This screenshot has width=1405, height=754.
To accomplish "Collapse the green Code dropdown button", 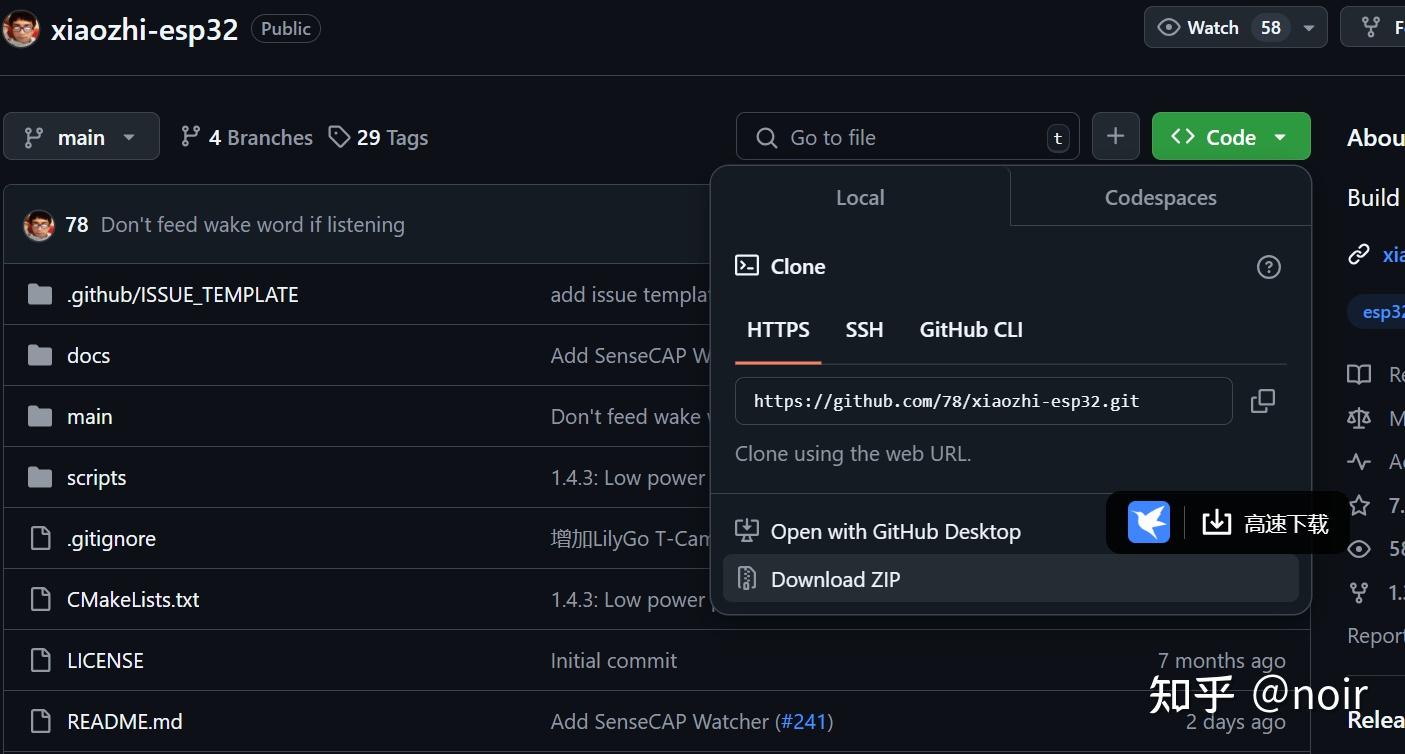I will click(x=1230, y=137).
